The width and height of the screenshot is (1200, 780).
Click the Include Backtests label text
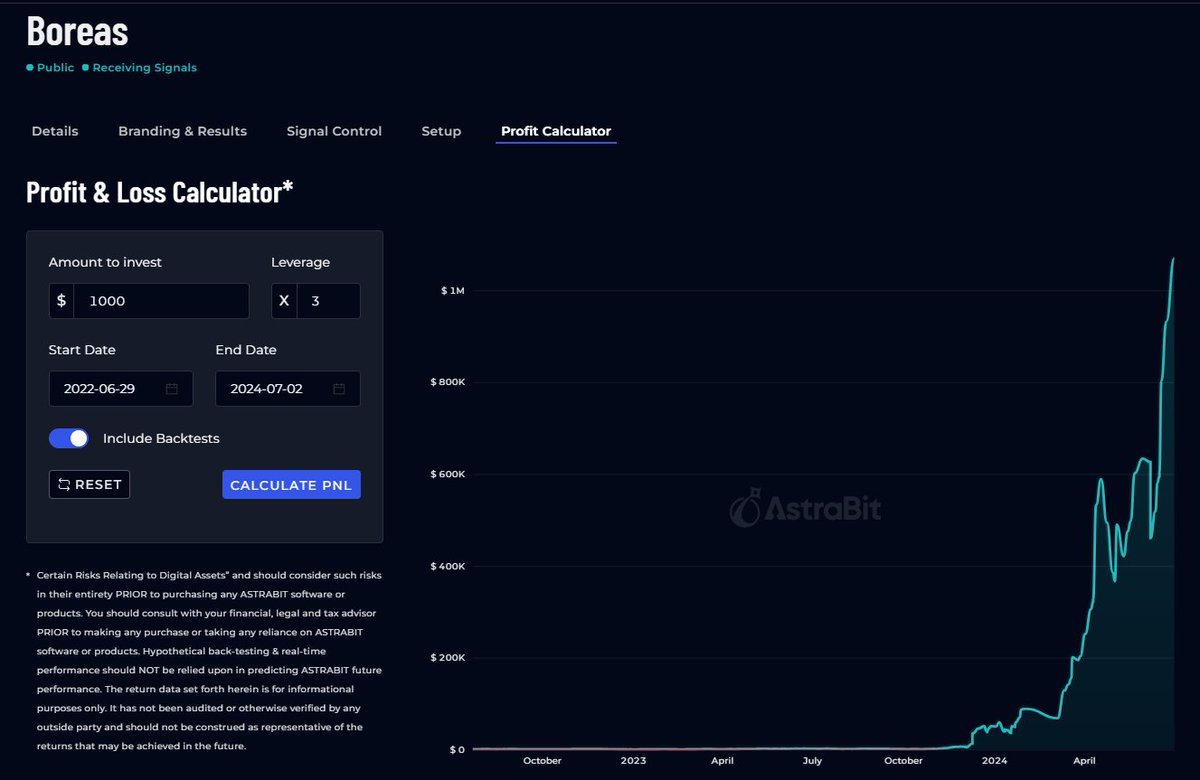pos(161,438)
